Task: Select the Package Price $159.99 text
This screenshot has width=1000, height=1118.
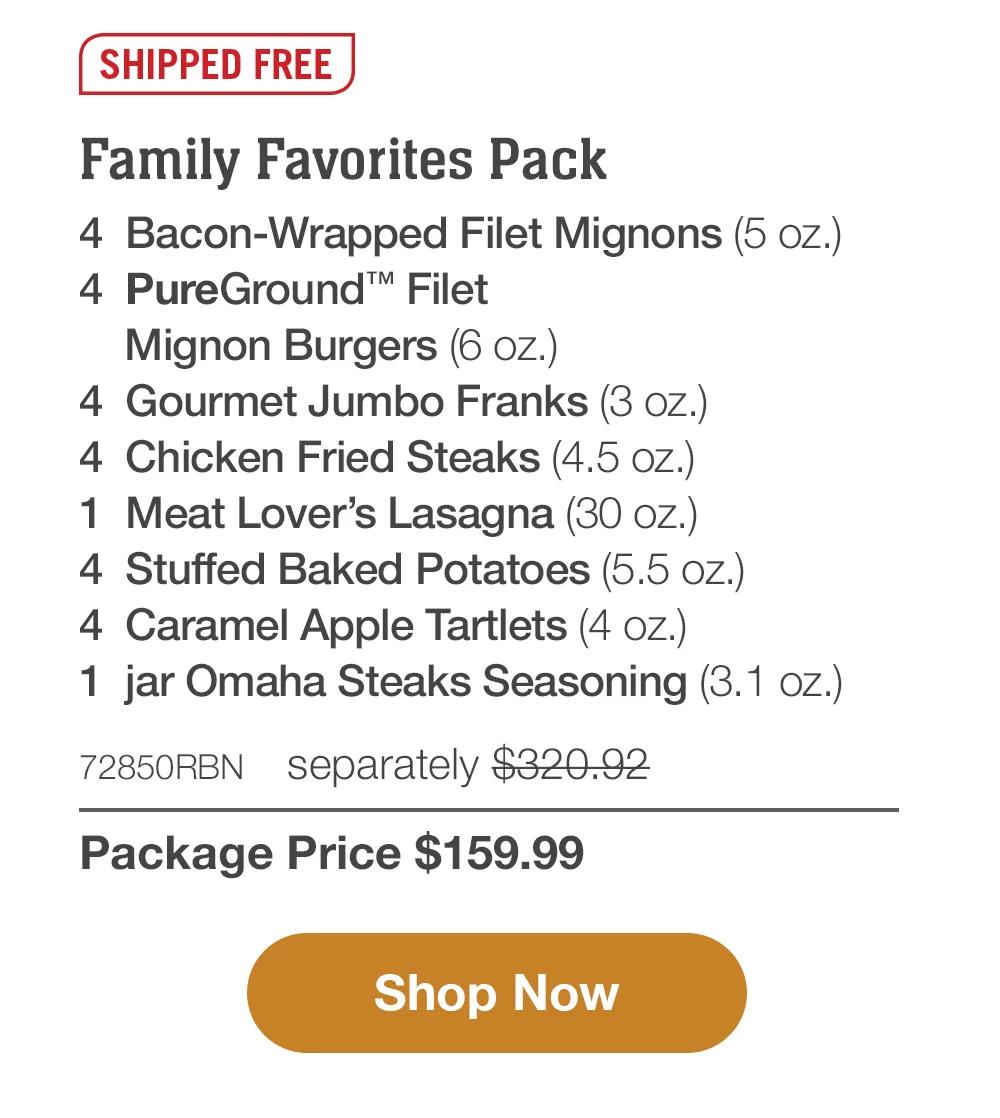Action: 334,853
